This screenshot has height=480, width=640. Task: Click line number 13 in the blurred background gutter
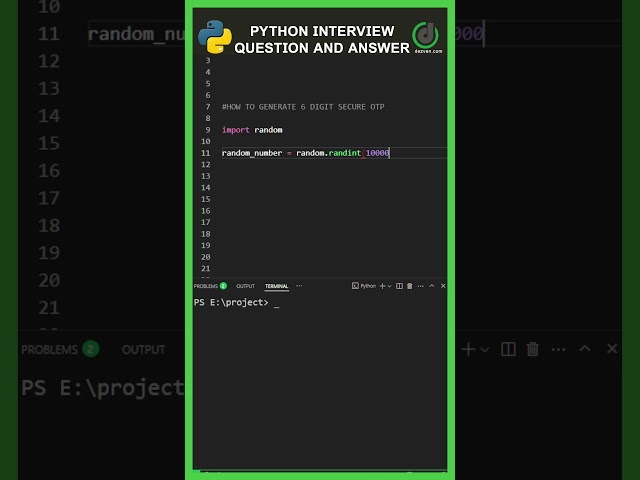point(49,89)
